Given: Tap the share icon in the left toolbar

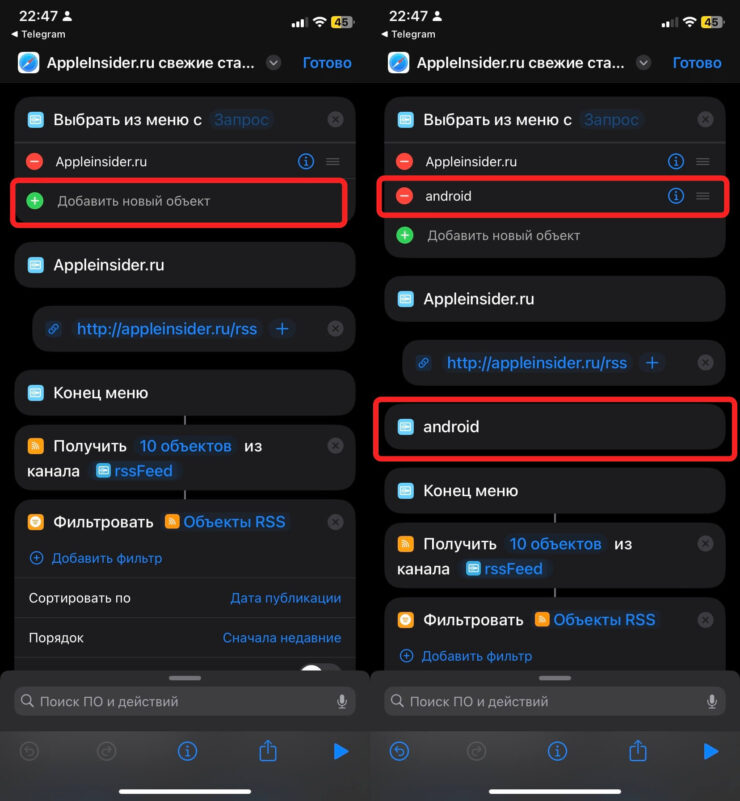Looking at the screenshot, I should point(268,751).
